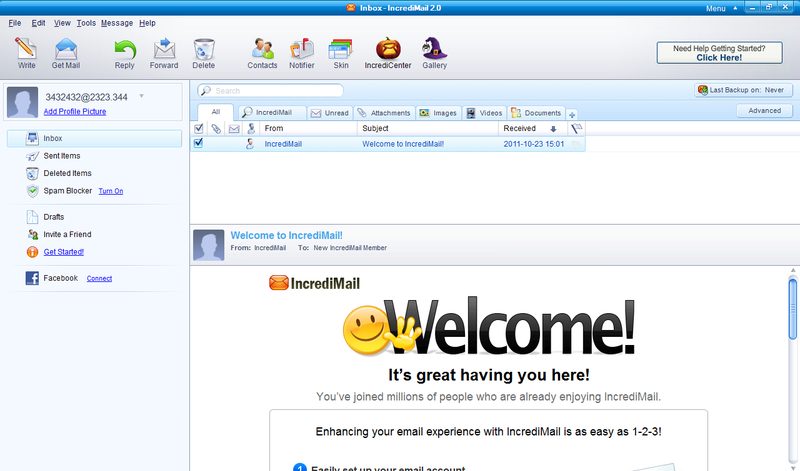Switch to the Videos filter tab
800x471 pixels.
(484, 113)
